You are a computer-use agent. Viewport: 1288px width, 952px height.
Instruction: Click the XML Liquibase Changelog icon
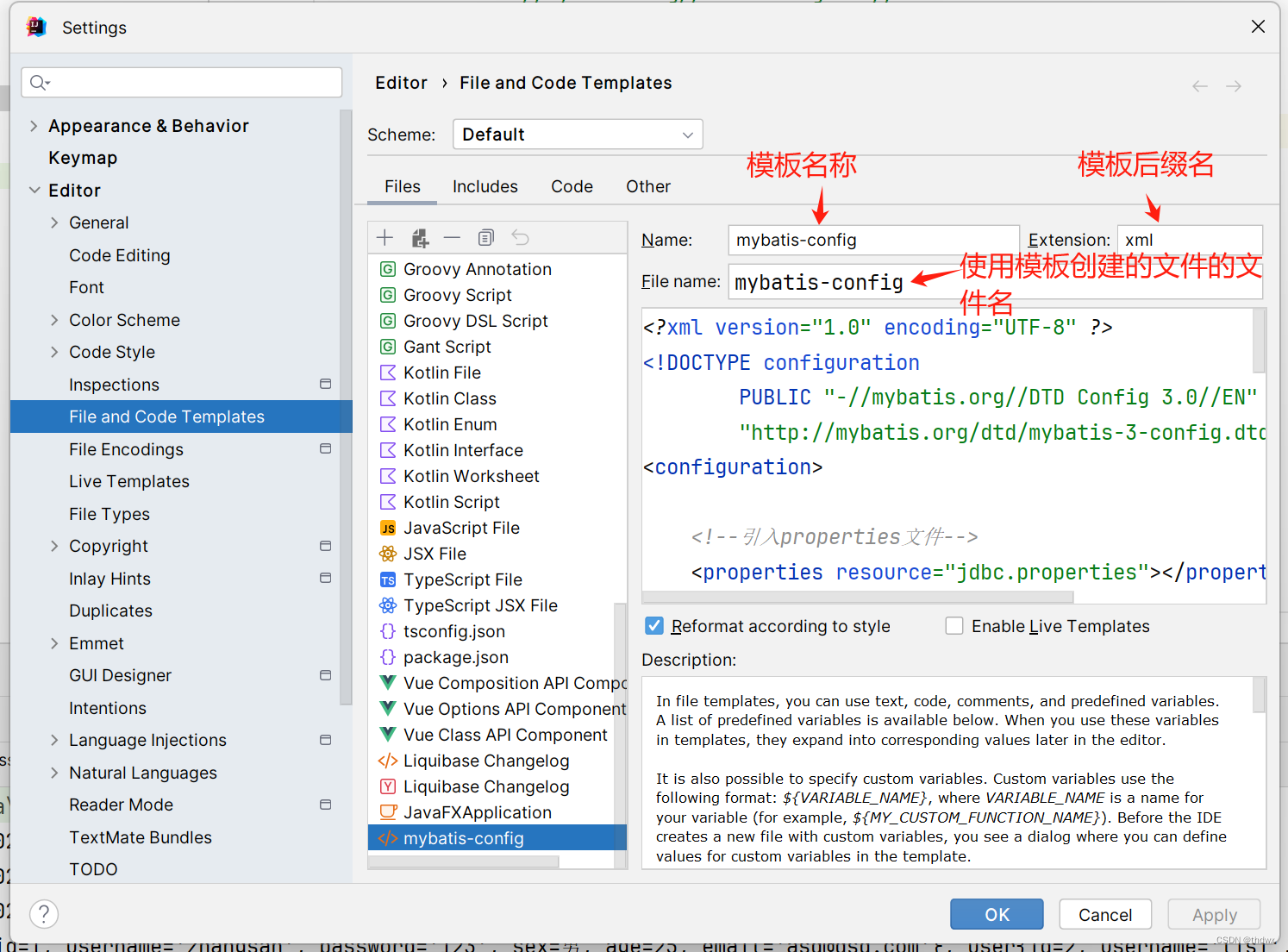tap(388, 761)
